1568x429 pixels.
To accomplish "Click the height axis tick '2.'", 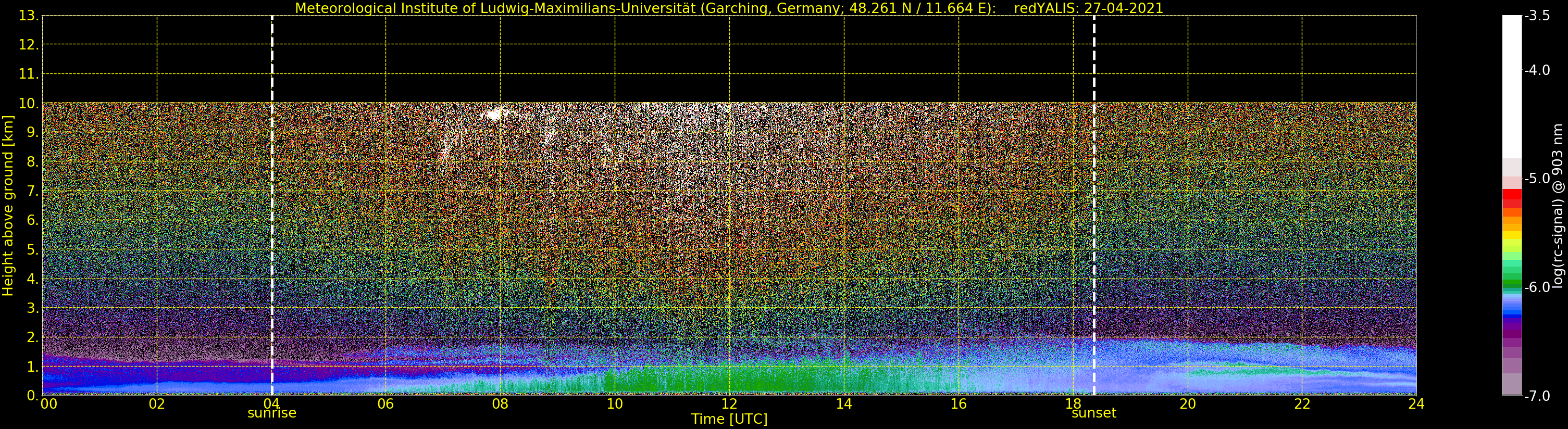I will pos(33,337).
